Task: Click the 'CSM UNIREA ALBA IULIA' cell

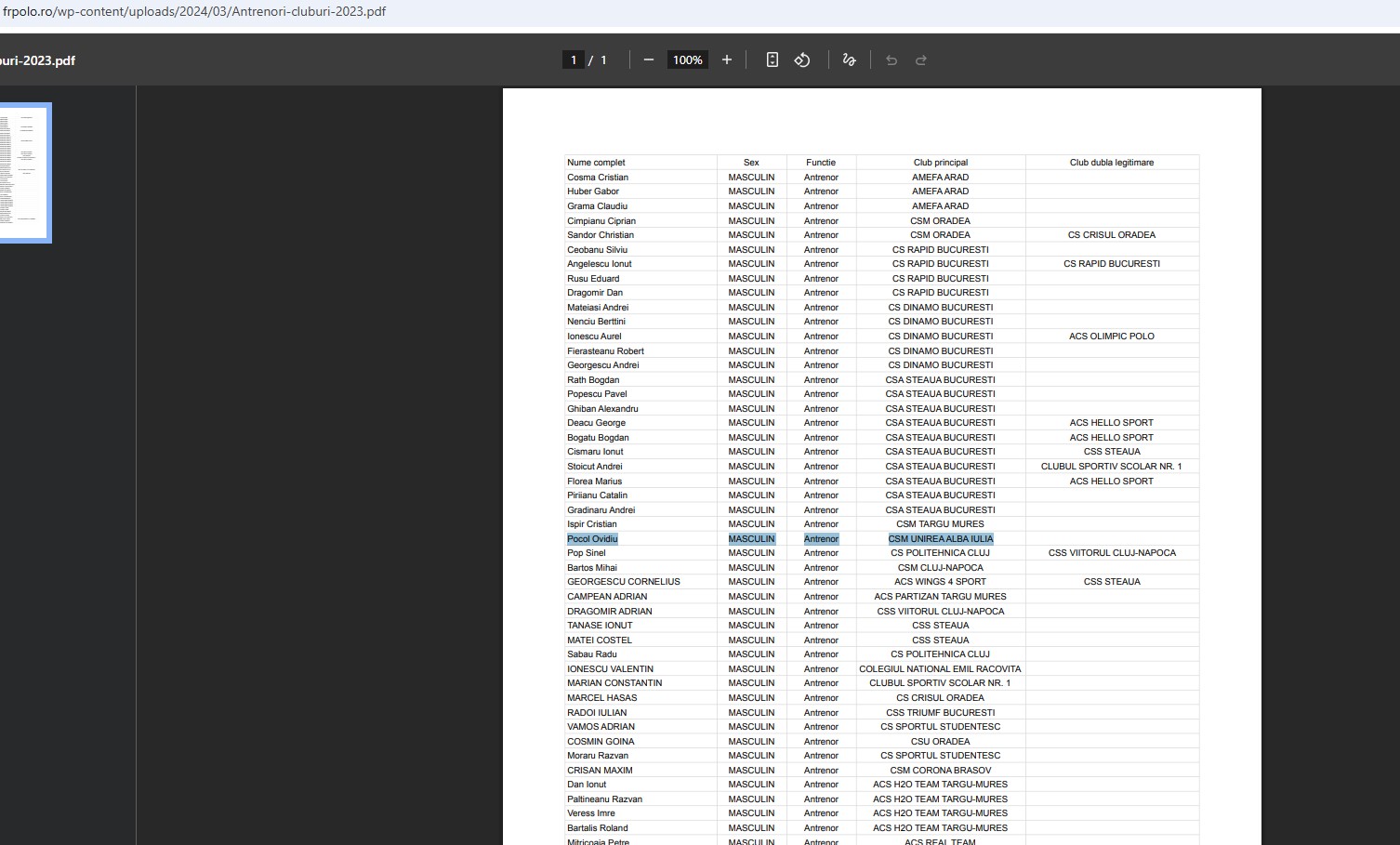Action: click(940, 539)
